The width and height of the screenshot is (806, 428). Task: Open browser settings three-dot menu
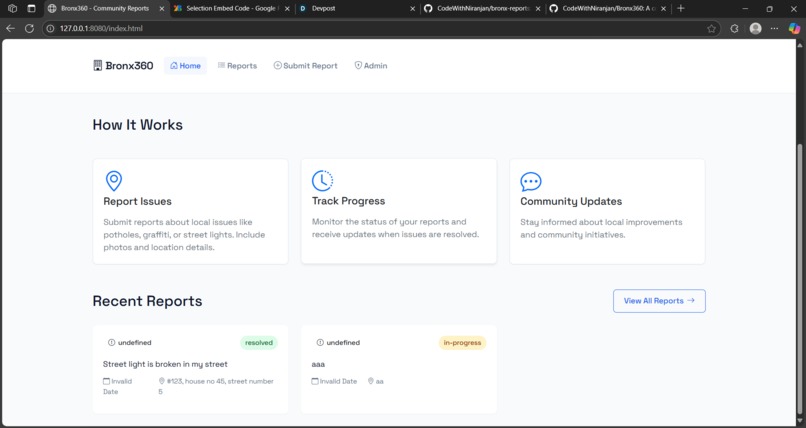pyautogui.click(x=775, y=29)
